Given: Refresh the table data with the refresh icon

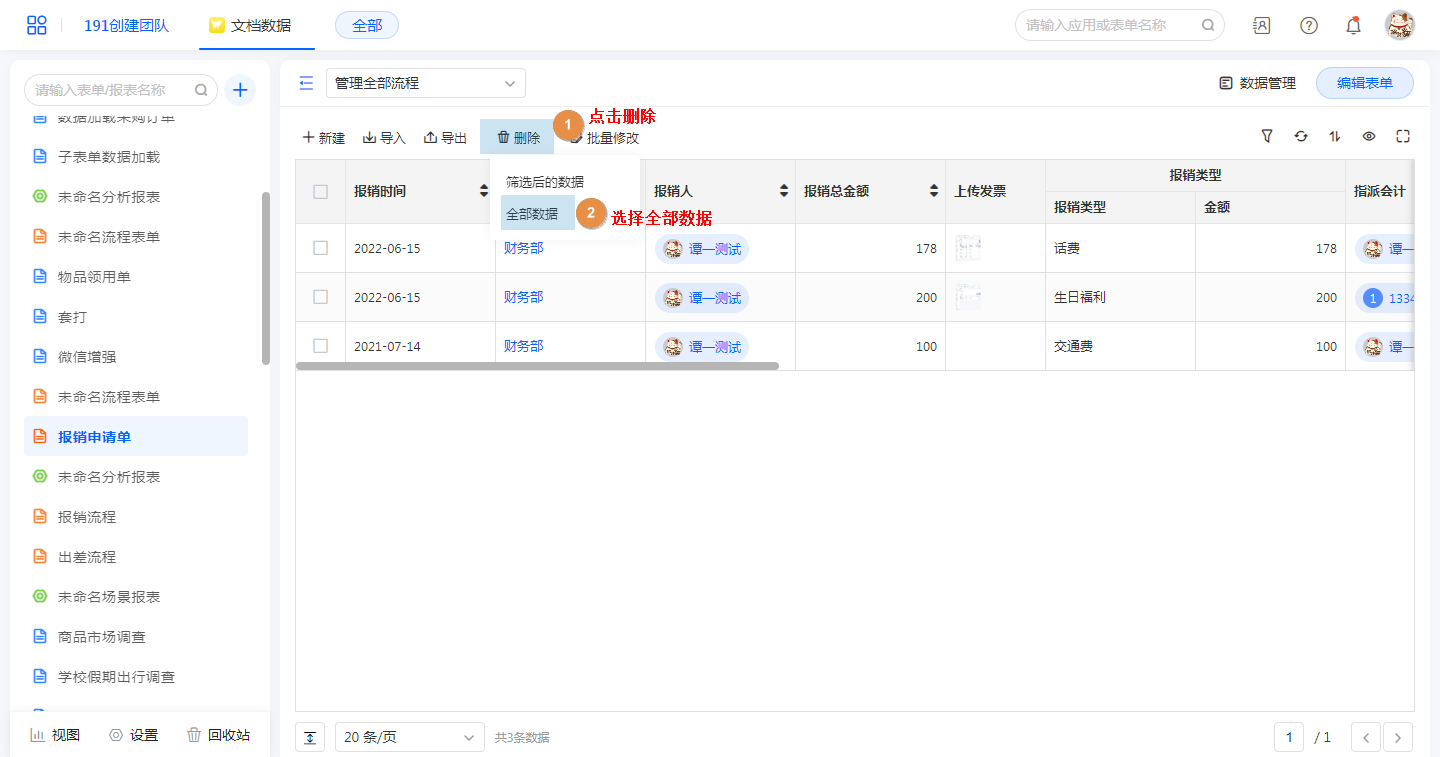Looking at the screenshot, I should [x=1301, y=136].
